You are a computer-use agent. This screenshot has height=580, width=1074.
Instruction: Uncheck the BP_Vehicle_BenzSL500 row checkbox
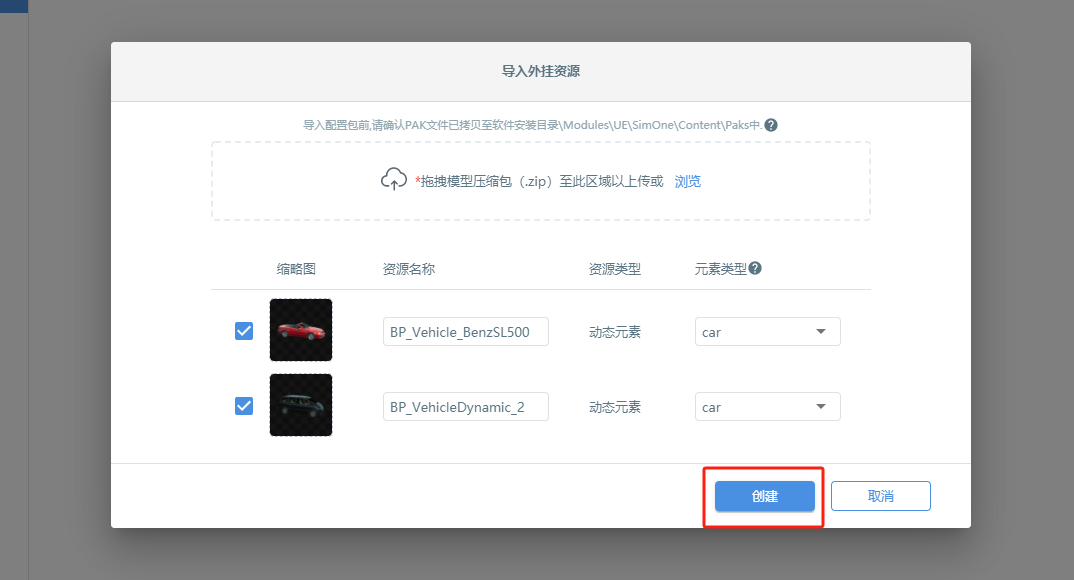(244, 331)
